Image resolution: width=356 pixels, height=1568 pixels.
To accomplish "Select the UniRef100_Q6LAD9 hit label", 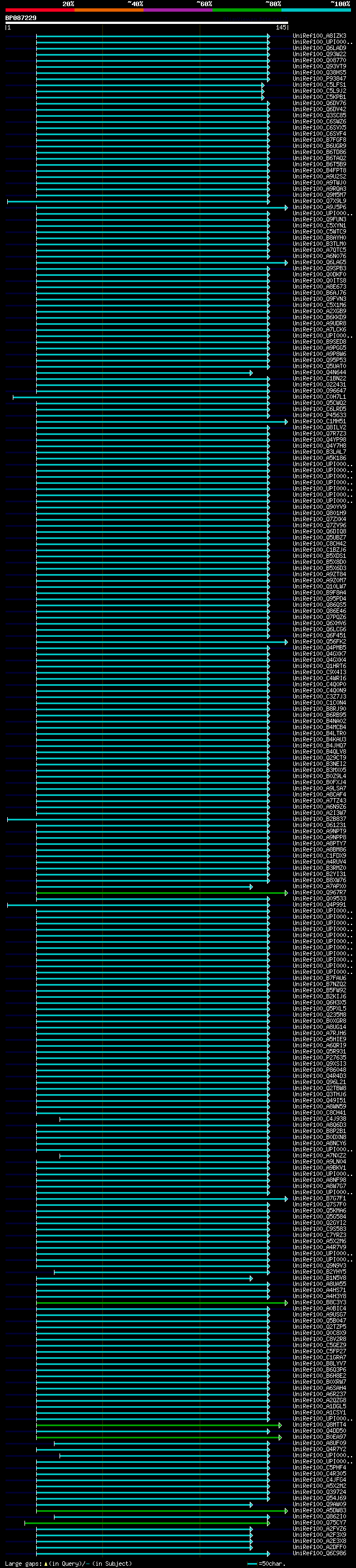I will point(319,48).
